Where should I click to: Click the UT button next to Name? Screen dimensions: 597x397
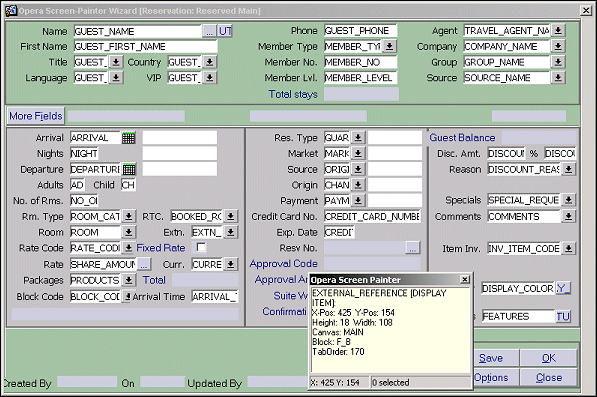225,31
